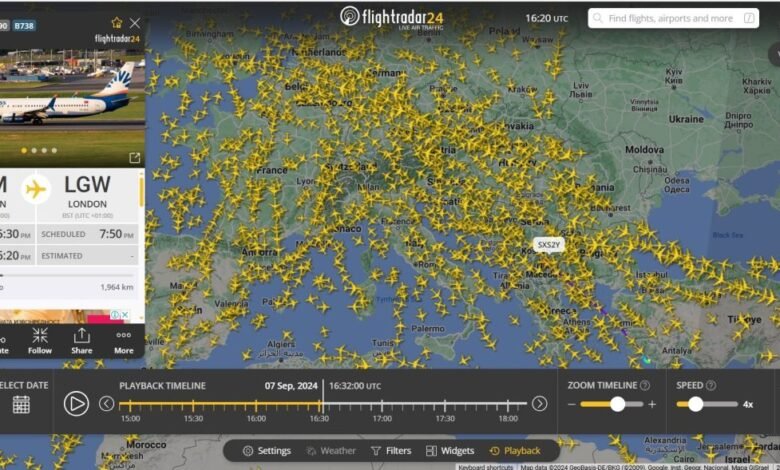
Task: Start playback with the play button
Action: 77,403
